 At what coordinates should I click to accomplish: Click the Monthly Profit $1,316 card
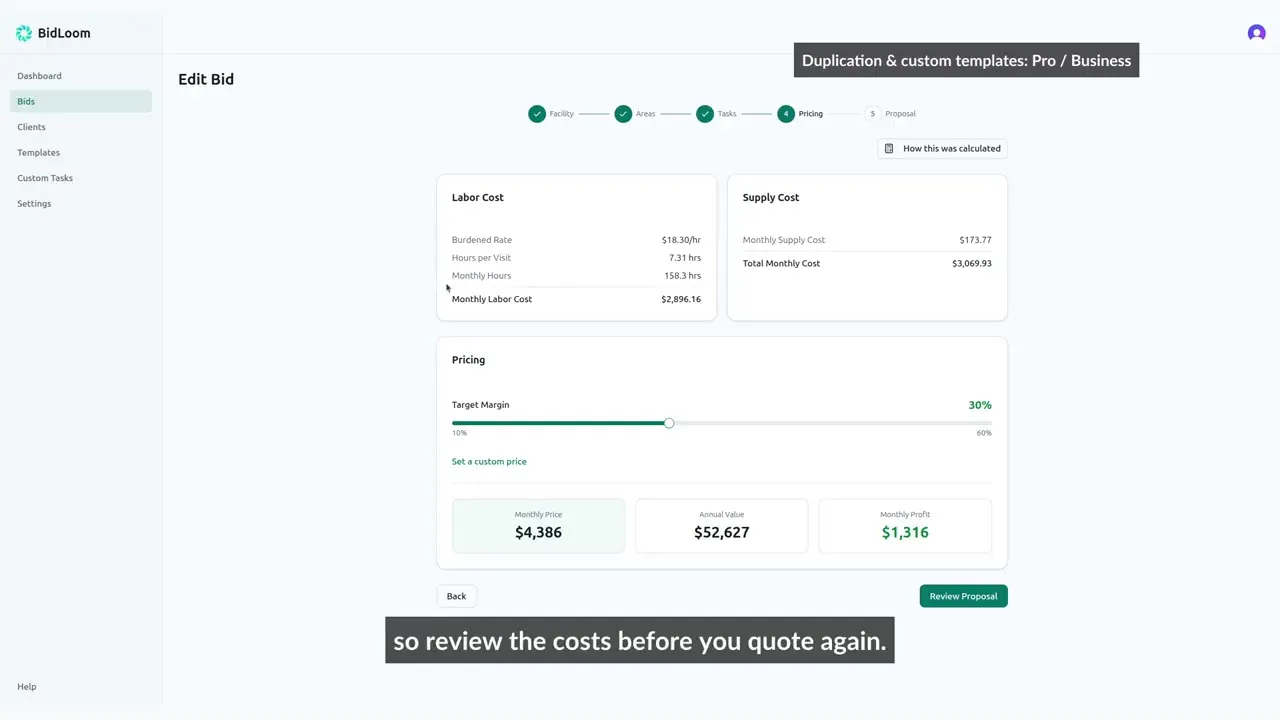905,526
